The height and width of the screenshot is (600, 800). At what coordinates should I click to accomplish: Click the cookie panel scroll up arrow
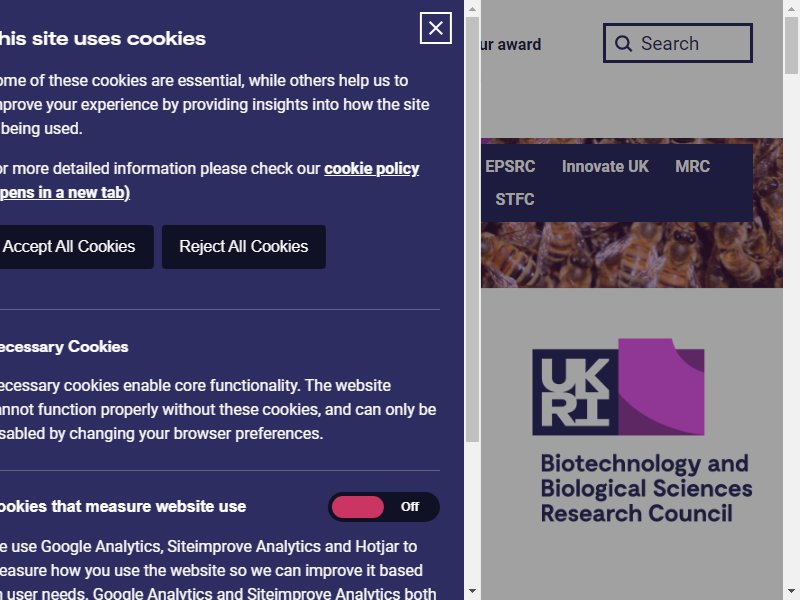pos(472,9)
